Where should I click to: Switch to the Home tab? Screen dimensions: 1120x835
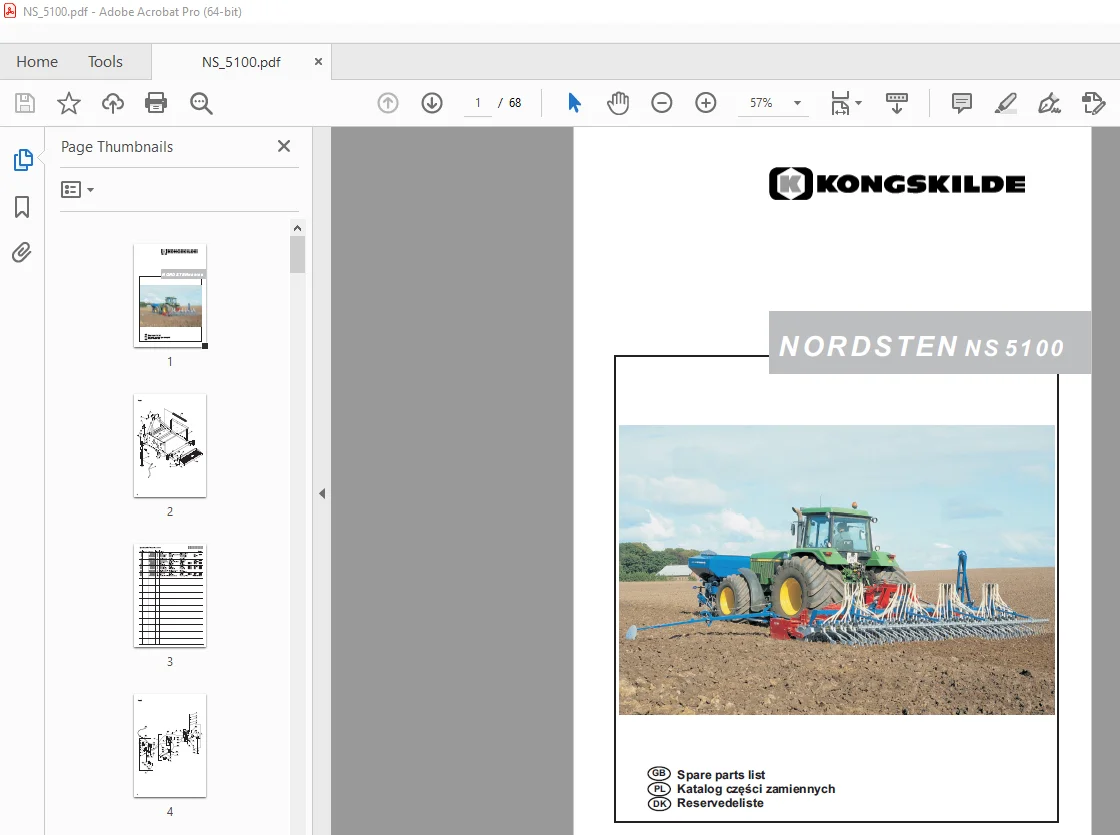click(37, 62)
